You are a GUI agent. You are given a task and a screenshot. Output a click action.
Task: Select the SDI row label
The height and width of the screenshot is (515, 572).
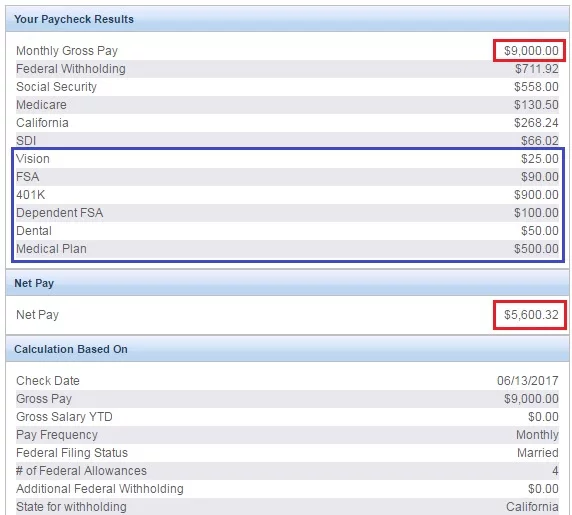coord(26,140)
